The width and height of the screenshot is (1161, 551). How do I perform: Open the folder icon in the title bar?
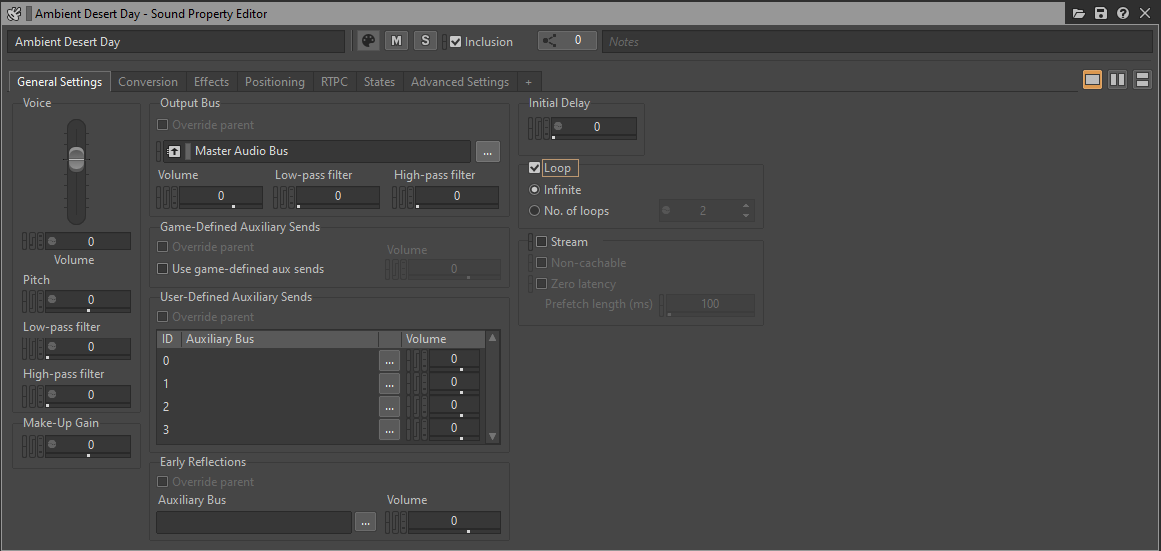pos(1079,13)
